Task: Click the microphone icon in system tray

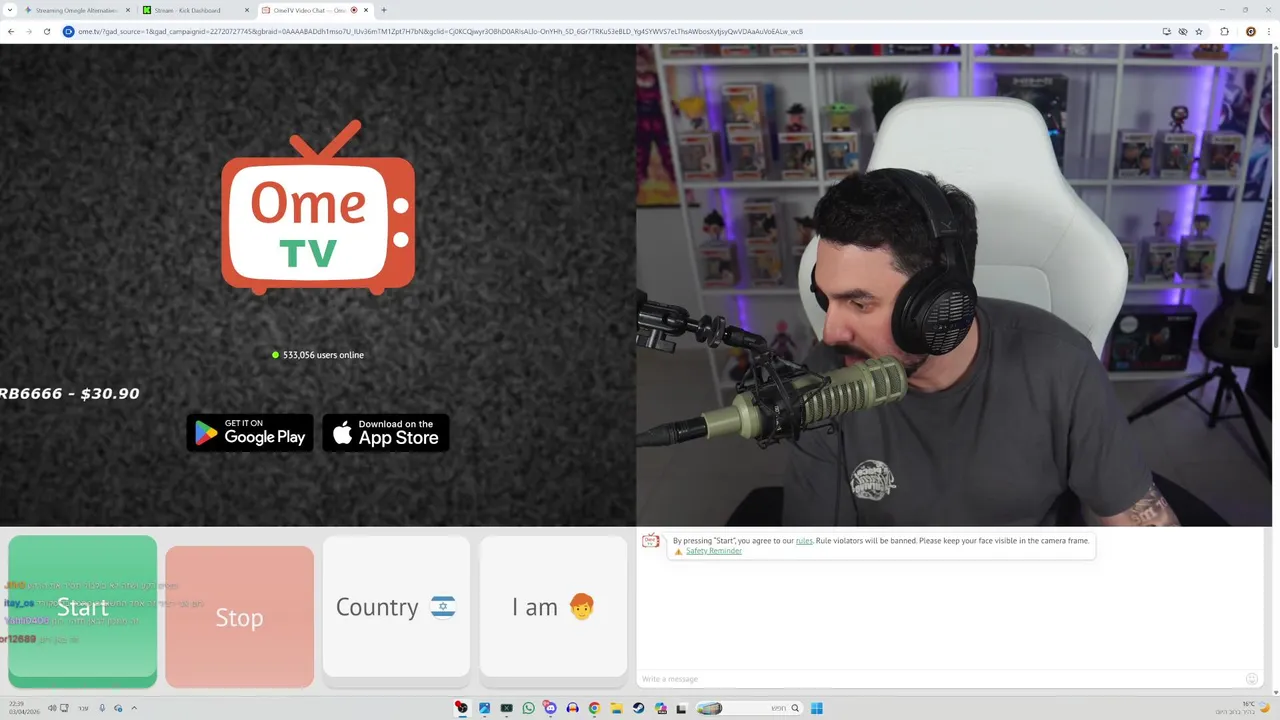Action: (102, 708)
